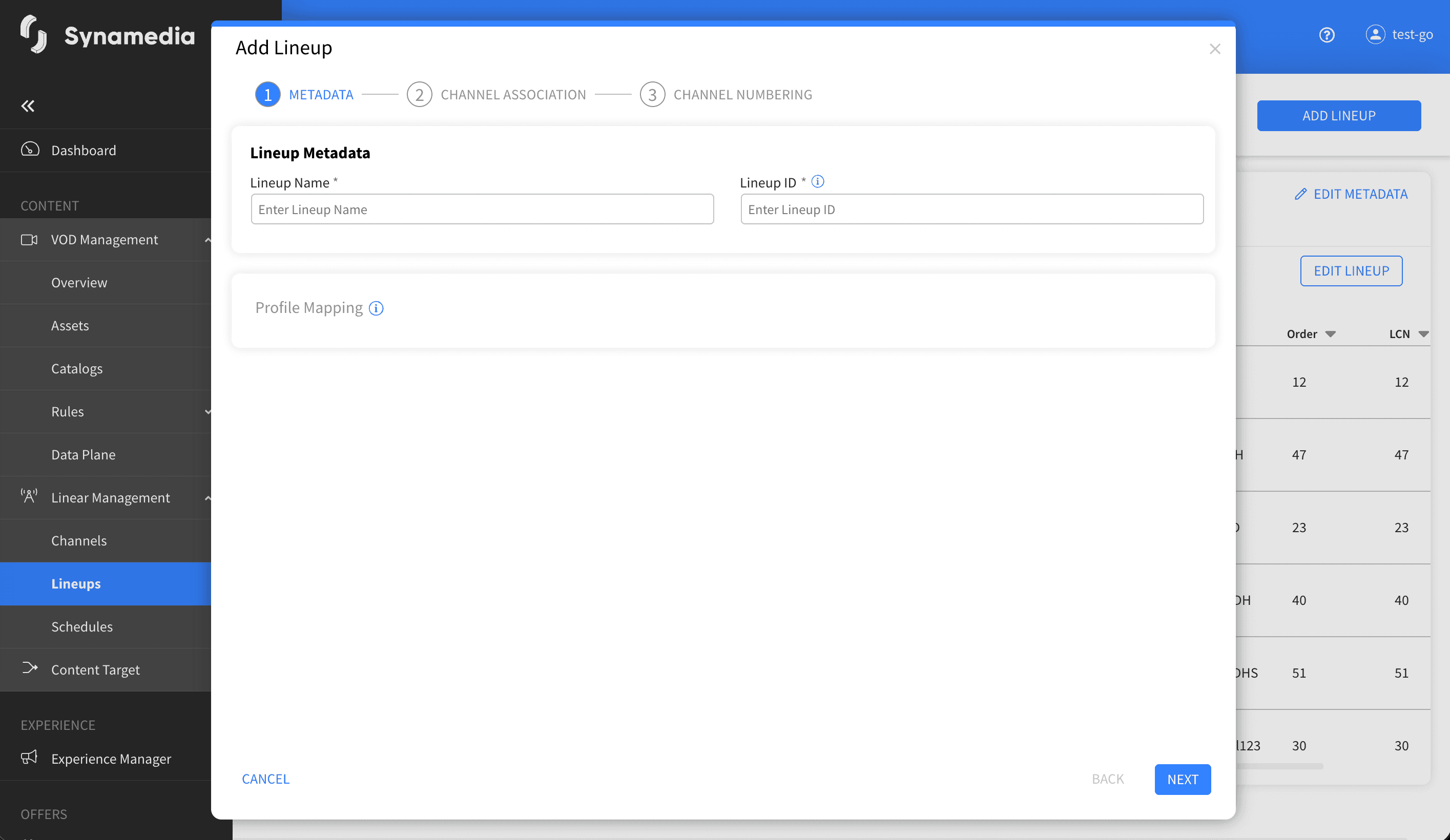Collapse the Linear Management section
The height and width of the screenshot is (840, 1450).
[x=208, y=498]
